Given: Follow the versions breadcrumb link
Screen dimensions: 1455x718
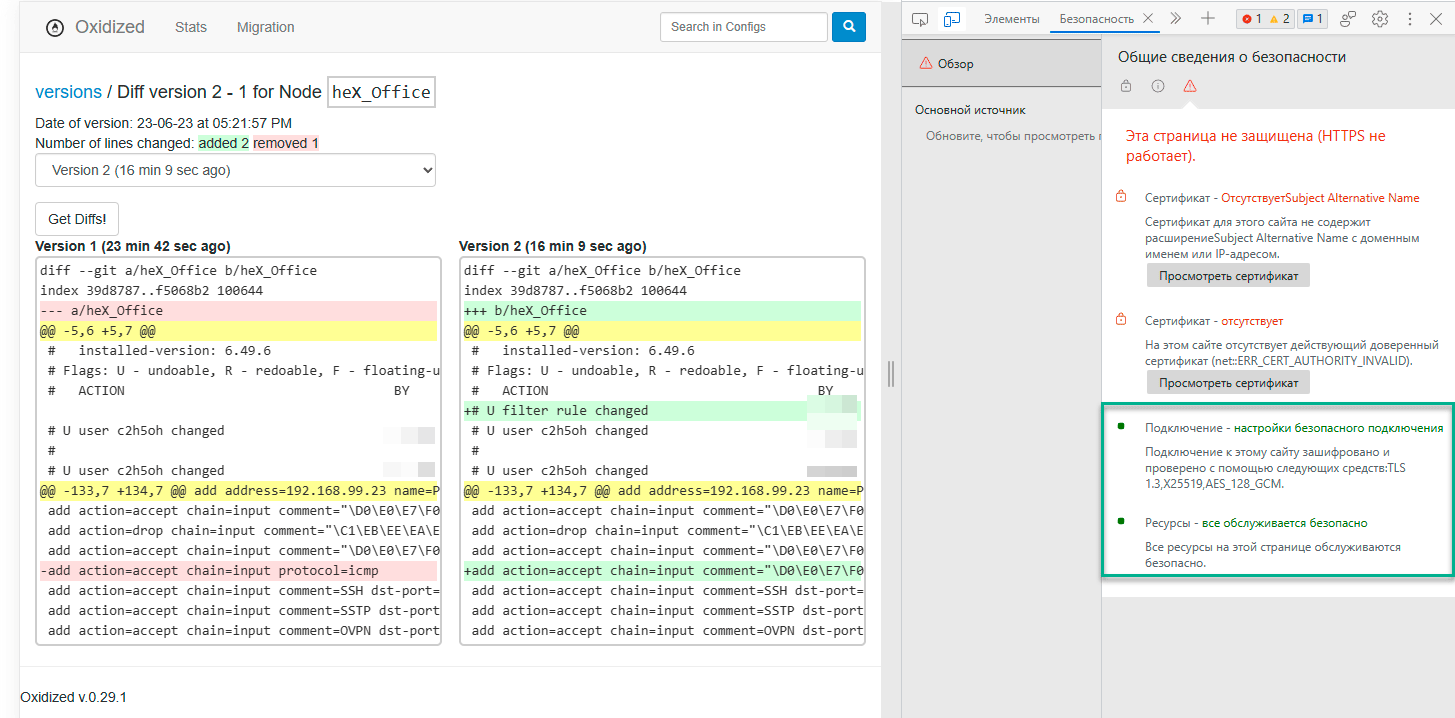Looking at the screenshot, I should (x=68, y=92).
